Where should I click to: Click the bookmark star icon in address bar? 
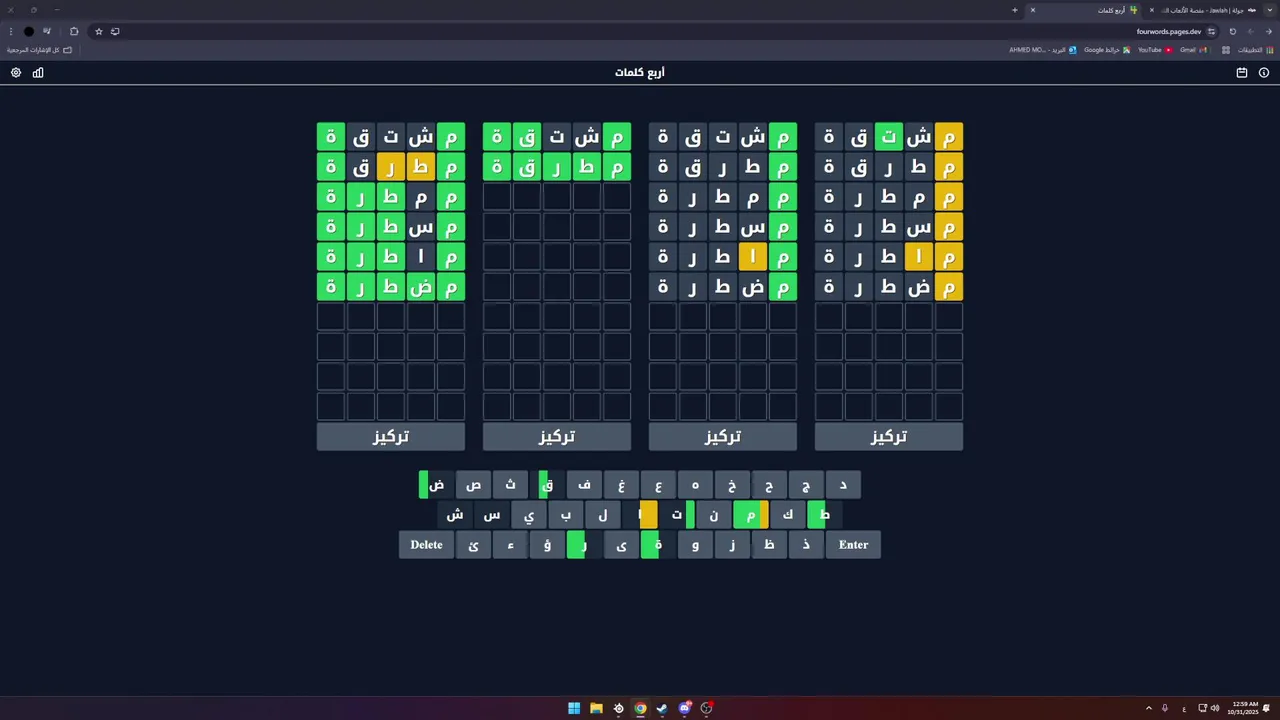99,31
